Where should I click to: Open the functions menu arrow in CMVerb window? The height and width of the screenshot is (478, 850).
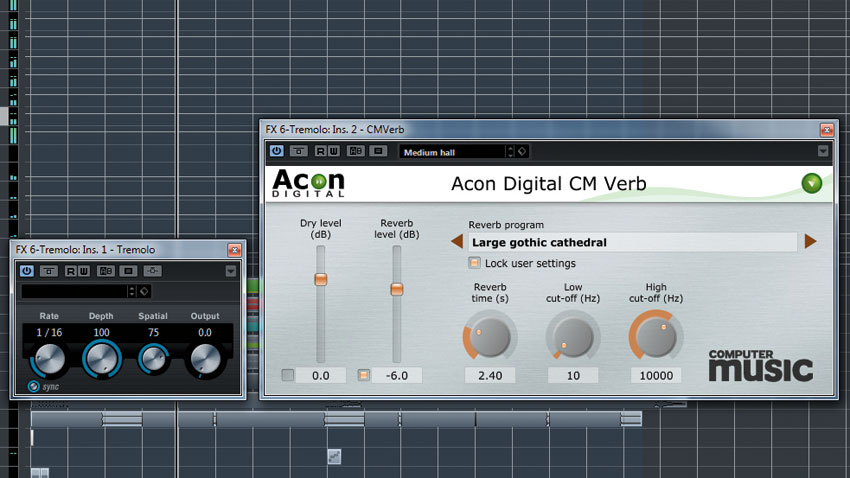pos(823,151)
